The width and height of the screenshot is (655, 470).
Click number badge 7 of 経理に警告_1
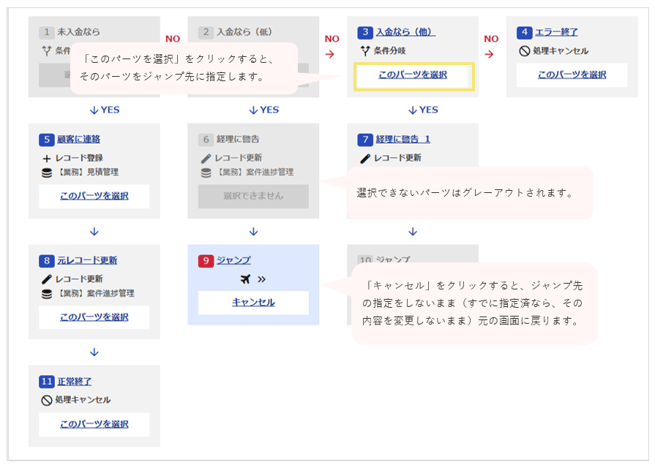[x=365, y=140]
